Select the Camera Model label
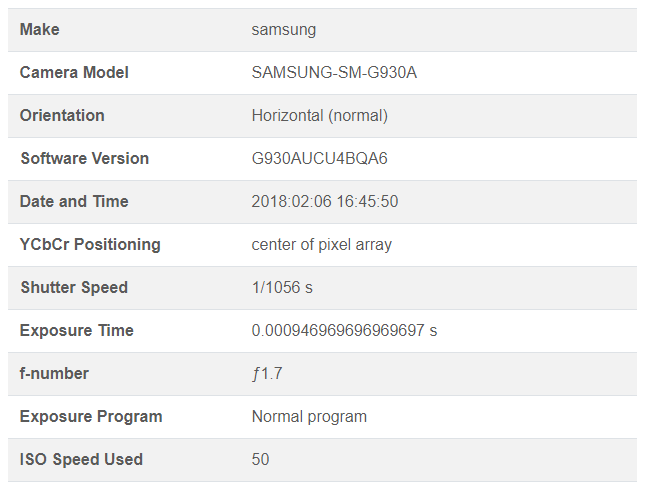The image size is (652, 490). (74, 73)
